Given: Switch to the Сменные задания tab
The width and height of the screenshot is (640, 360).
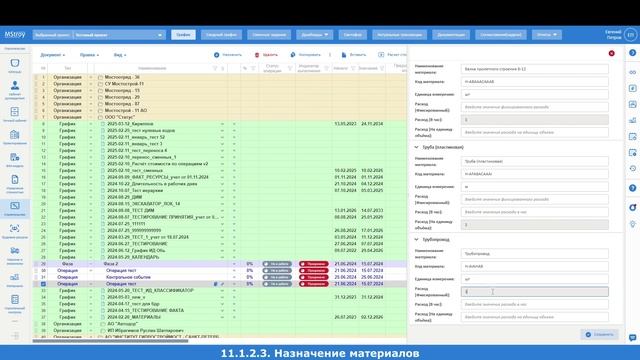Looking at the screenshot, I should (269, 35).
